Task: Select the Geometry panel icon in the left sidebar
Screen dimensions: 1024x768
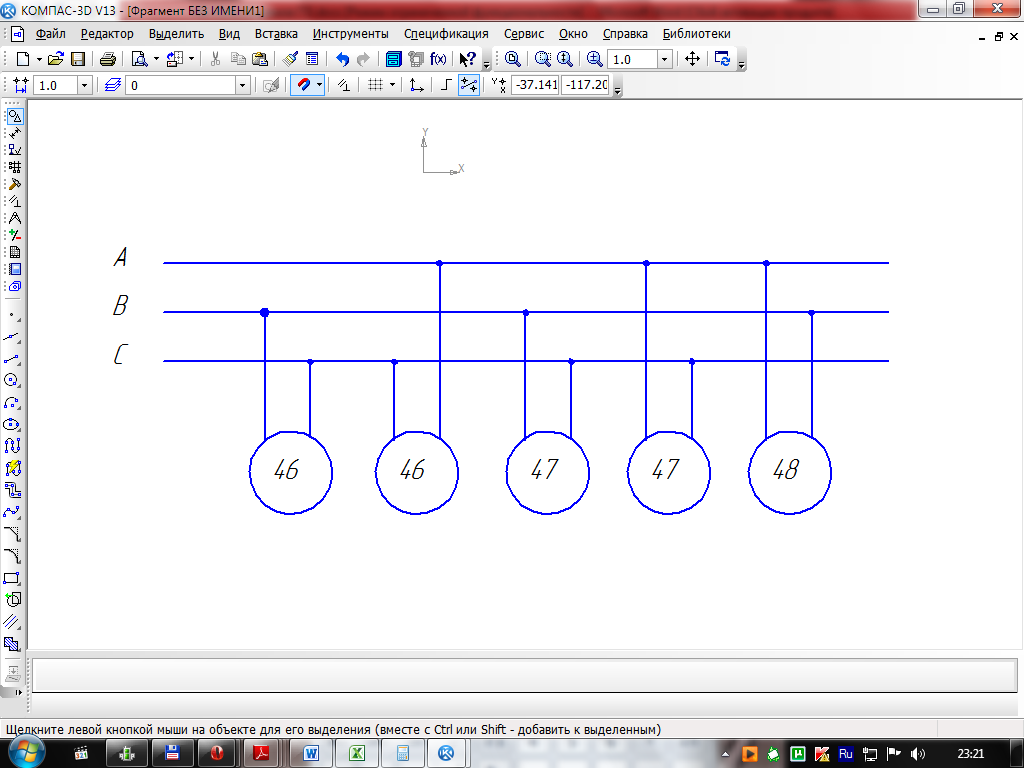Action: [x=15, y=116]
